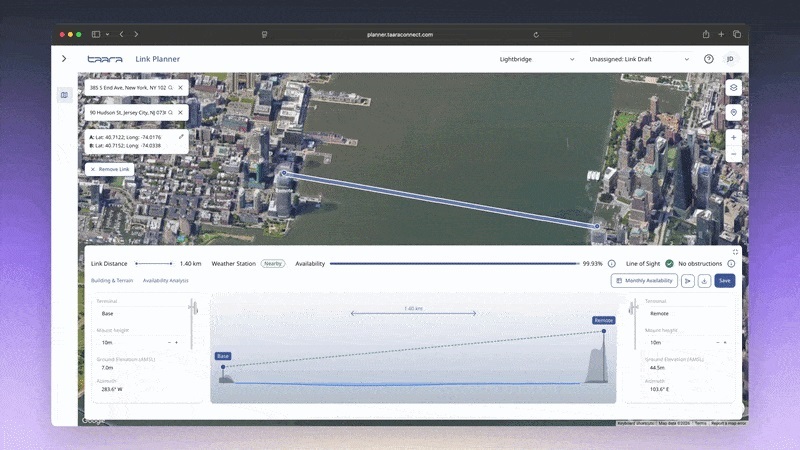Expand the left sidebar chevron
This screenshot has width=800, height=450.
click(64, 59)
